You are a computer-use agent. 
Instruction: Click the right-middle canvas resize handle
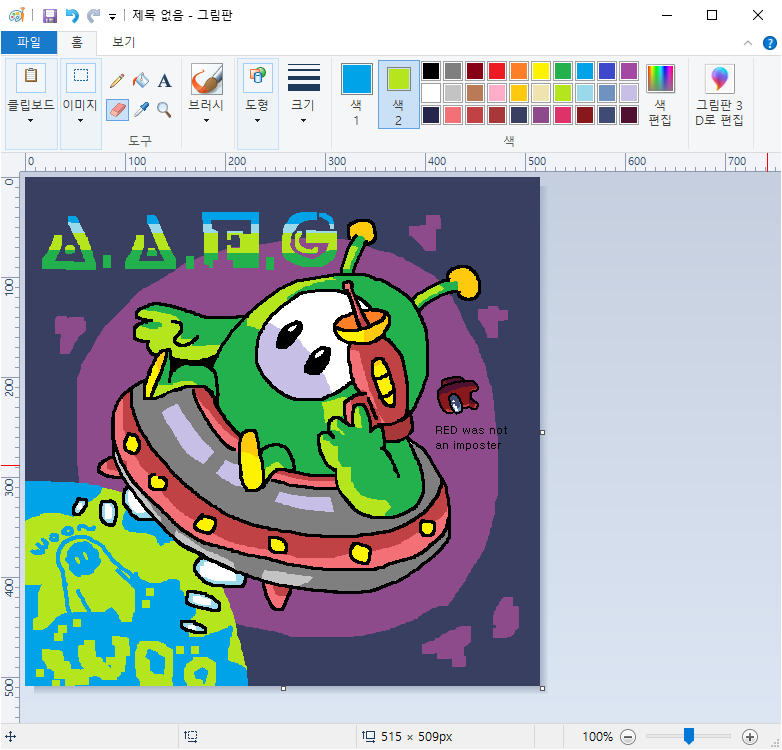pos(543,432)
